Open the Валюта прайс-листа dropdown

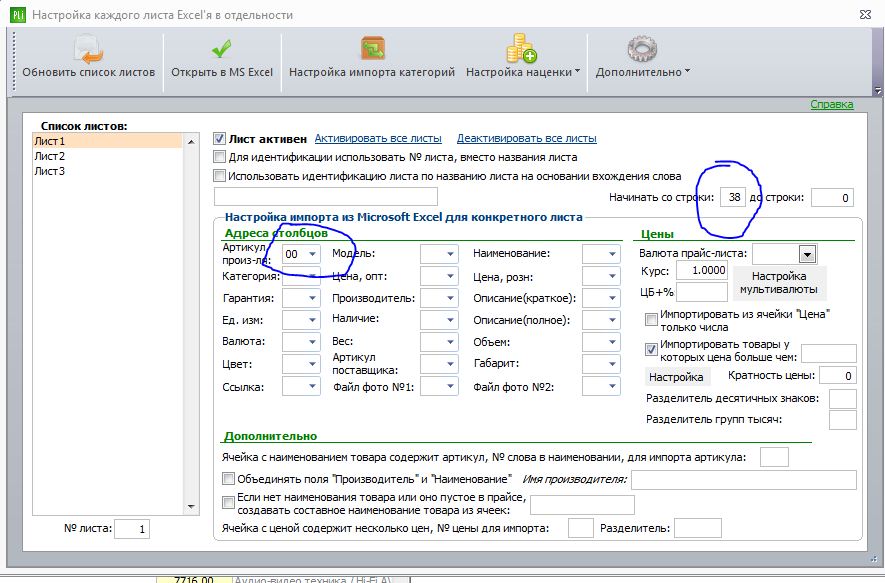tap(808, 254)
